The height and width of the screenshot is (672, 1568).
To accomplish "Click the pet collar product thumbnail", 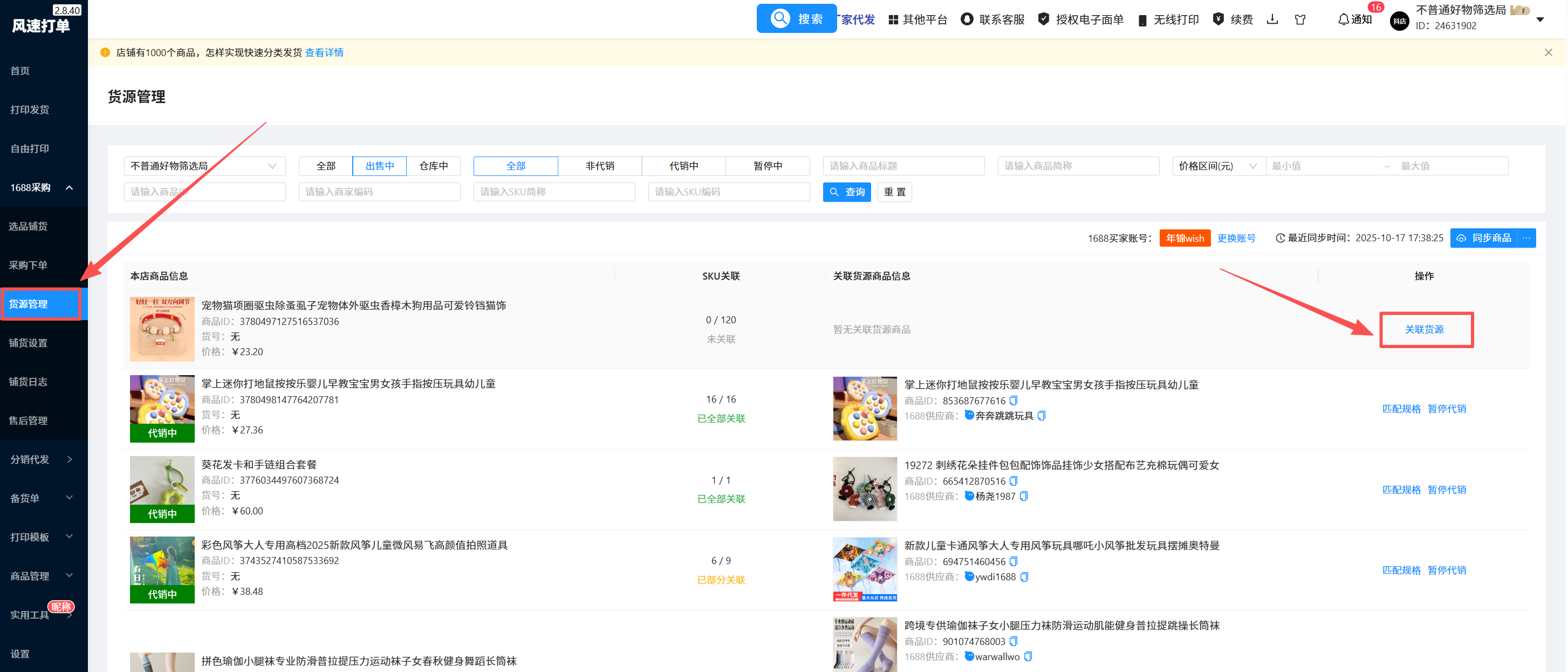I will pyautogui.click(x=162, y=329).
